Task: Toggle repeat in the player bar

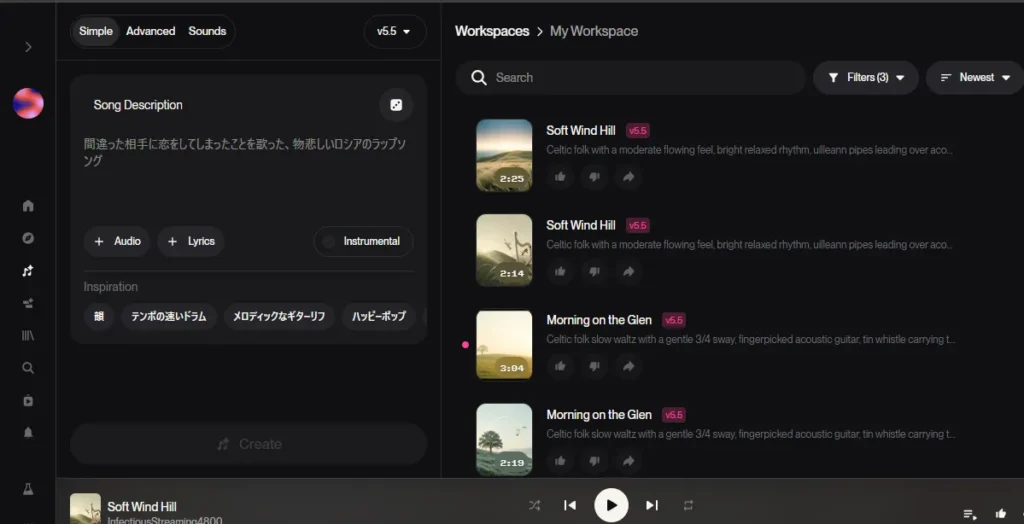Action: point(688,505)
